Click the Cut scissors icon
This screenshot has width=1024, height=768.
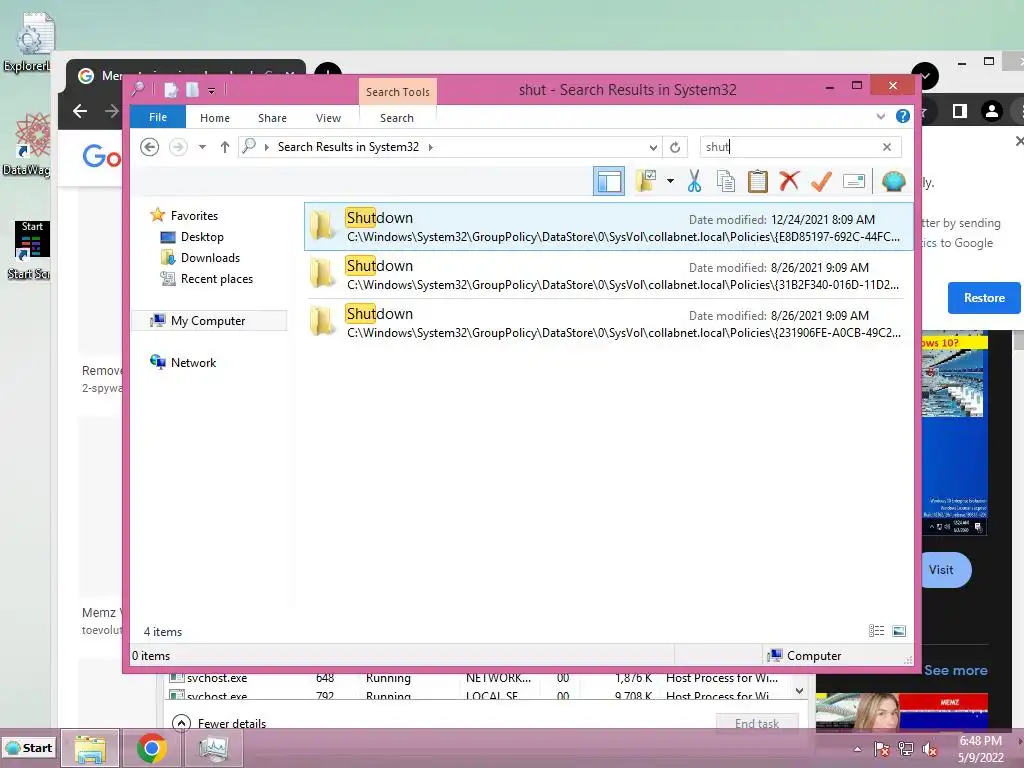pos(694,181)
